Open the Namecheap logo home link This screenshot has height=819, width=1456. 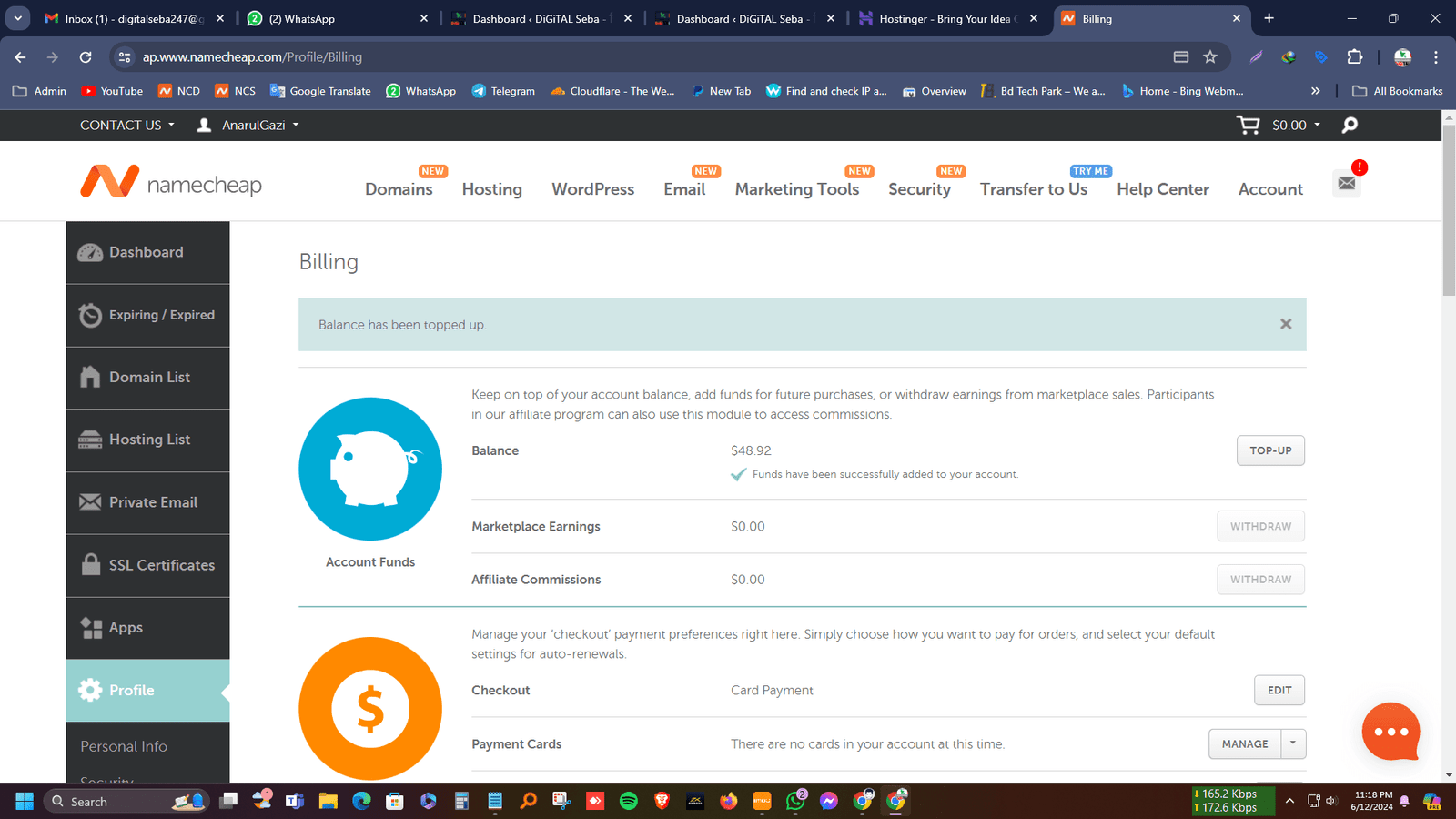pos(171,183)
